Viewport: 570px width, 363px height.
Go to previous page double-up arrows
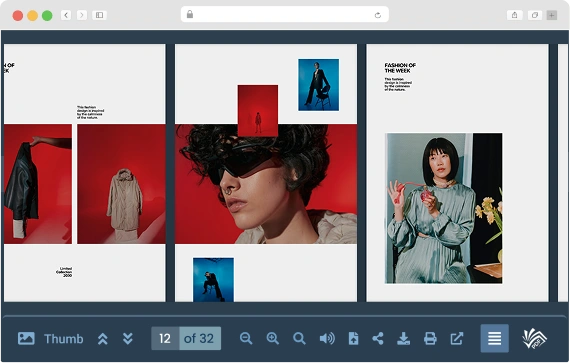(103, 339)
